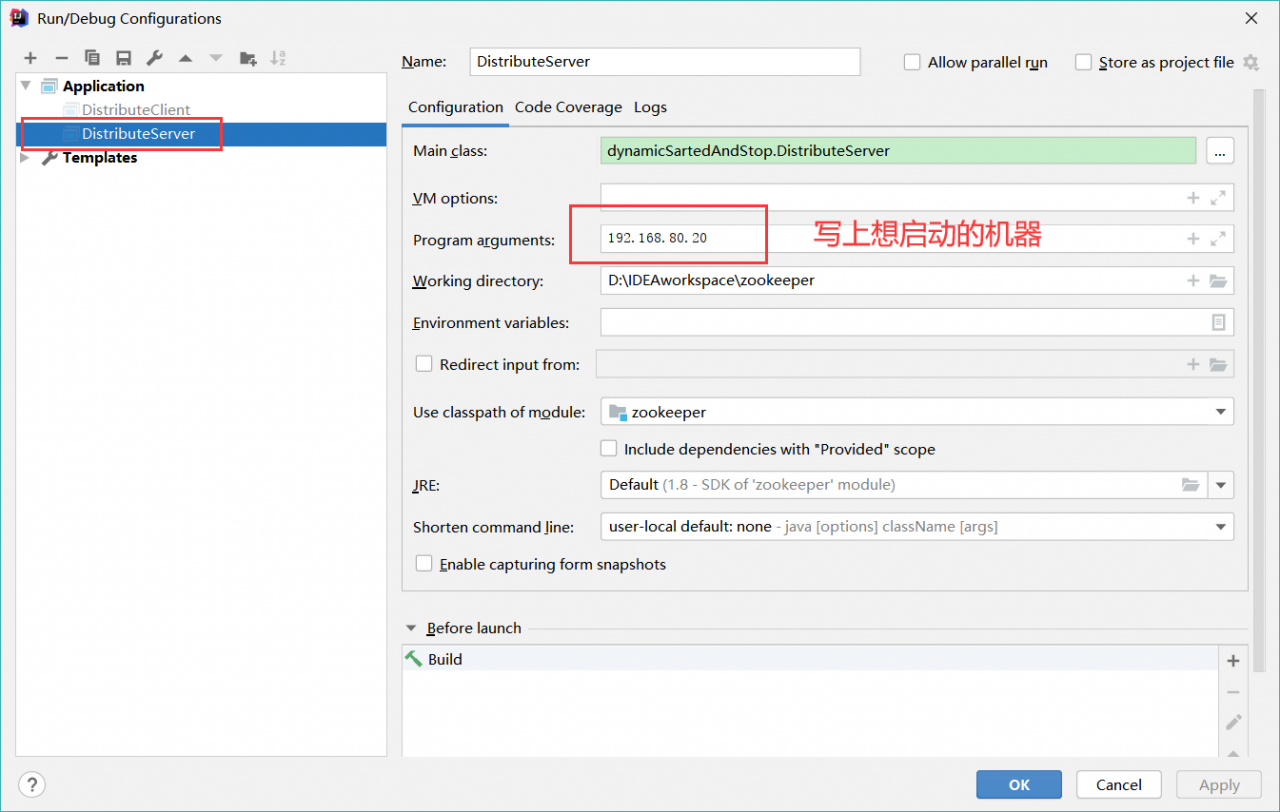Click into the VM options input field

pos(890,198)
